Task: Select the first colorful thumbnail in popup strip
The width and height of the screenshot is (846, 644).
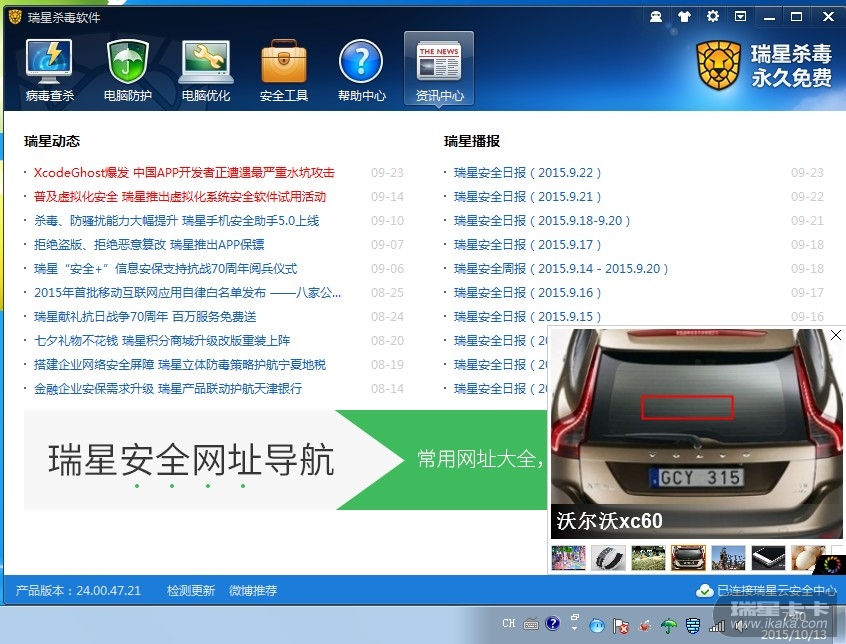Action: pos(569,557)
